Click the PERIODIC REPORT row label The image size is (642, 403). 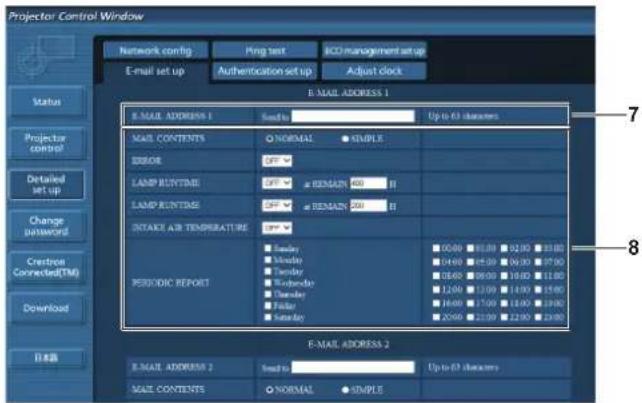170,283
